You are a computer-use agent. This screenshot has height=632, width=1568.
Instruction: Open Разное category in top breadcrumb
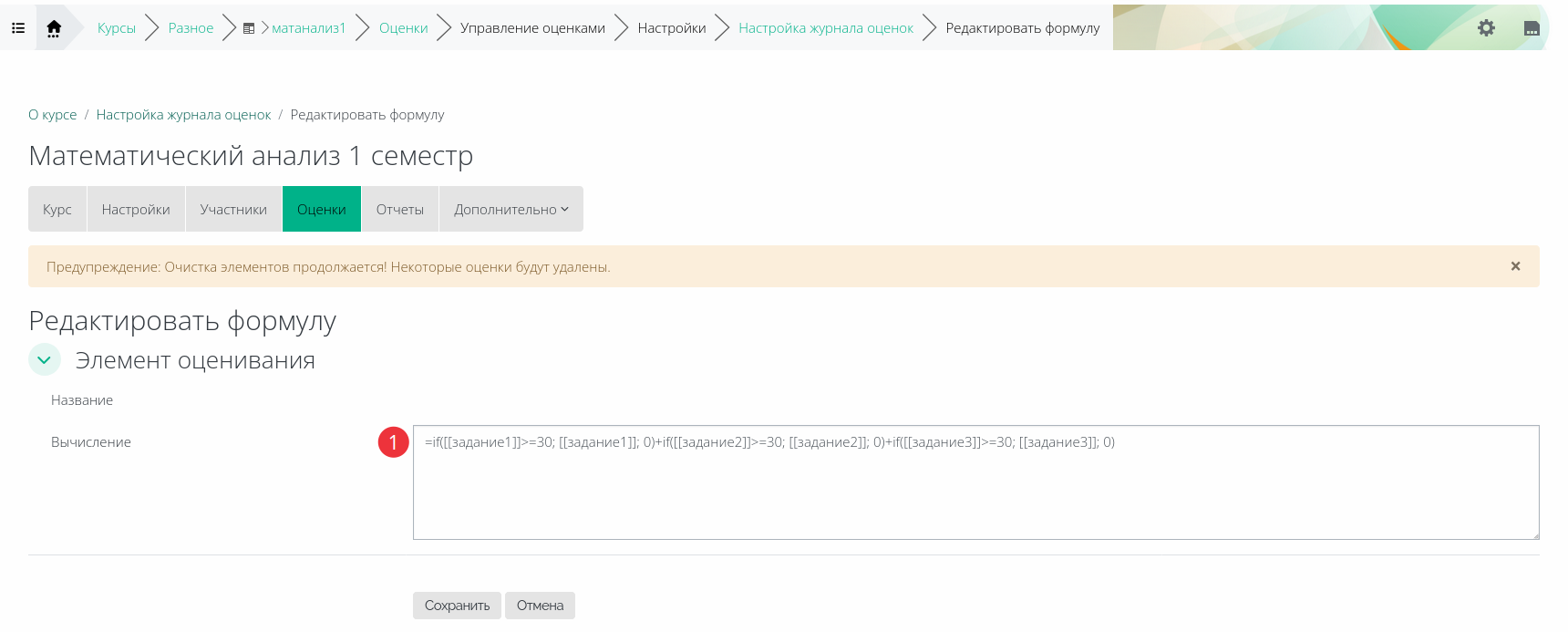point(191,28)
